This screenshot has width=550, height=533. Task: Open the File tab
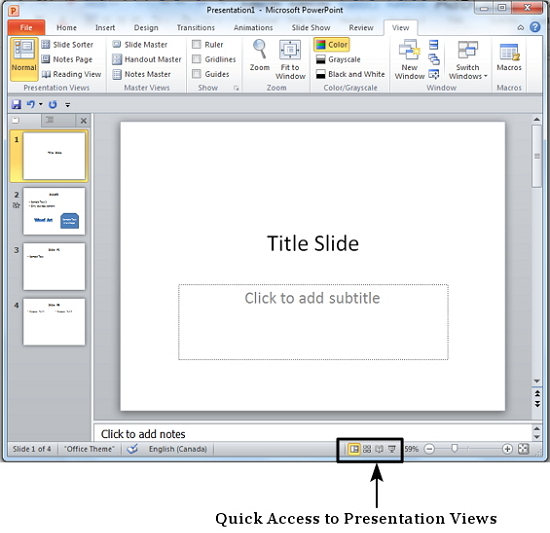click(x=26, y=27)
